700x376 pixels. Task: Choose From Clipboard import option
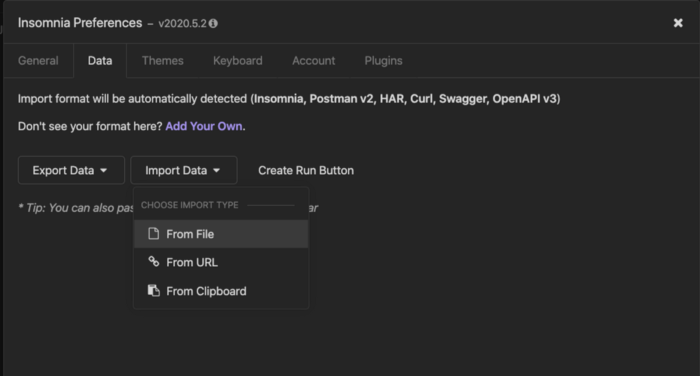point(221,291)
